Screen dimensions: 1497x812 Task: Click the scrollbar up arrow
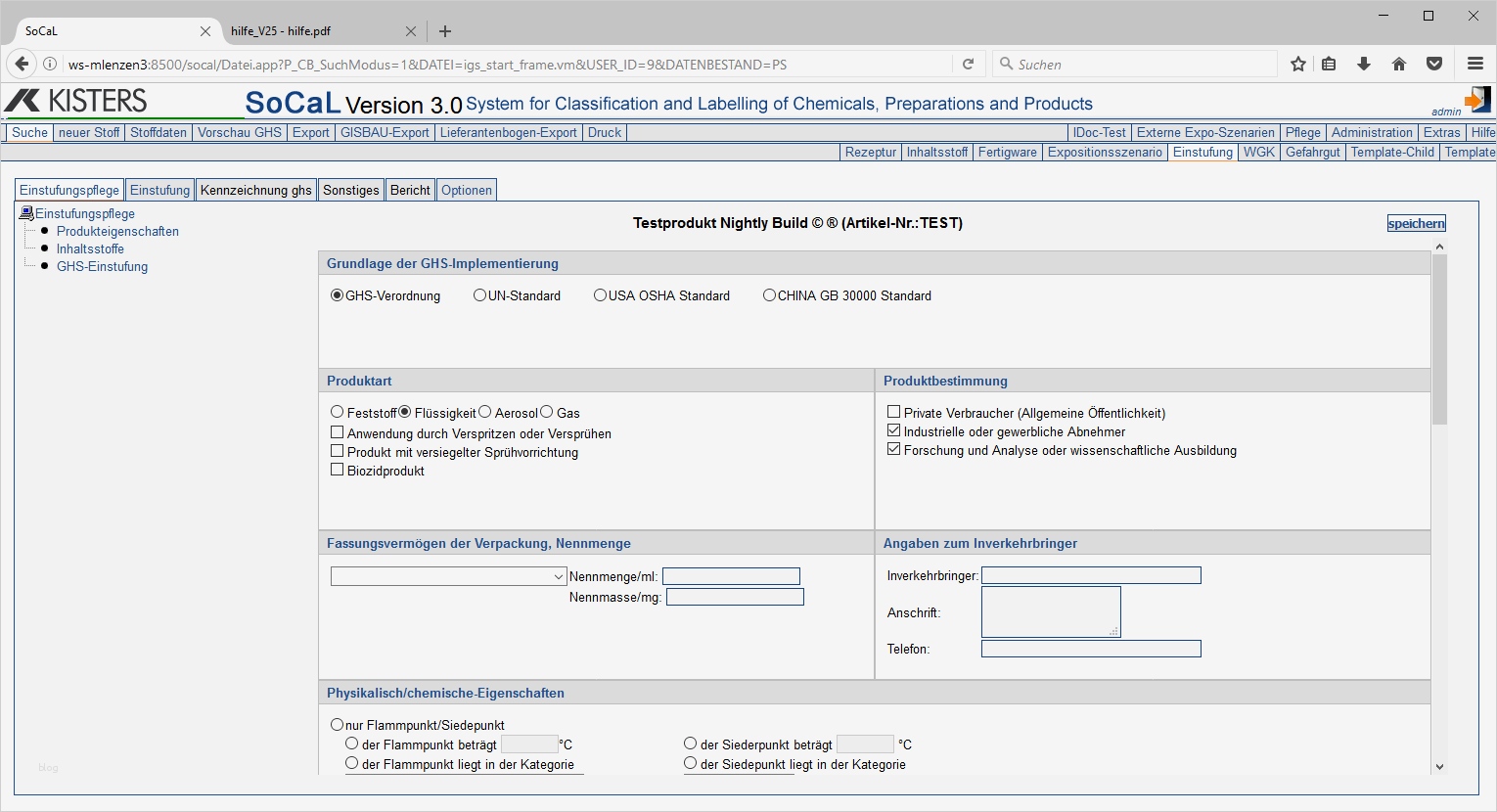(x=1439, y=246)
